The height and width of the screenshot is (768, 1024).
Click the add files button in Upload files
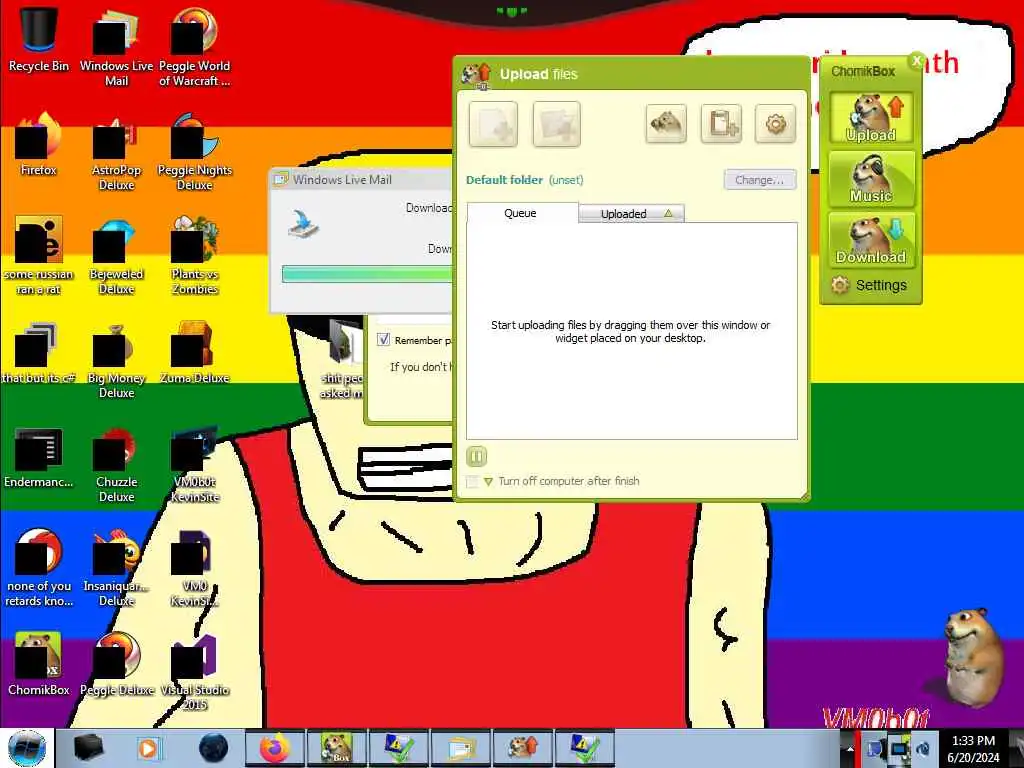click(x=493, y=123)
